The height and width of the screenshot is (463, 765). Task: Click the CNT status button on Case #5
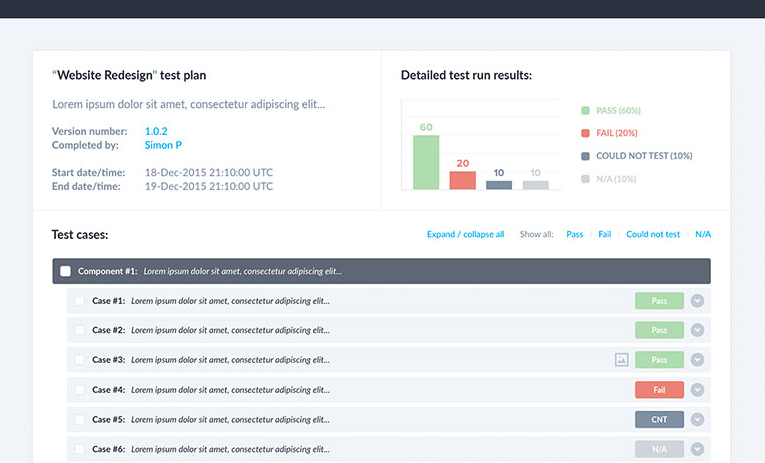coord(659,420)
